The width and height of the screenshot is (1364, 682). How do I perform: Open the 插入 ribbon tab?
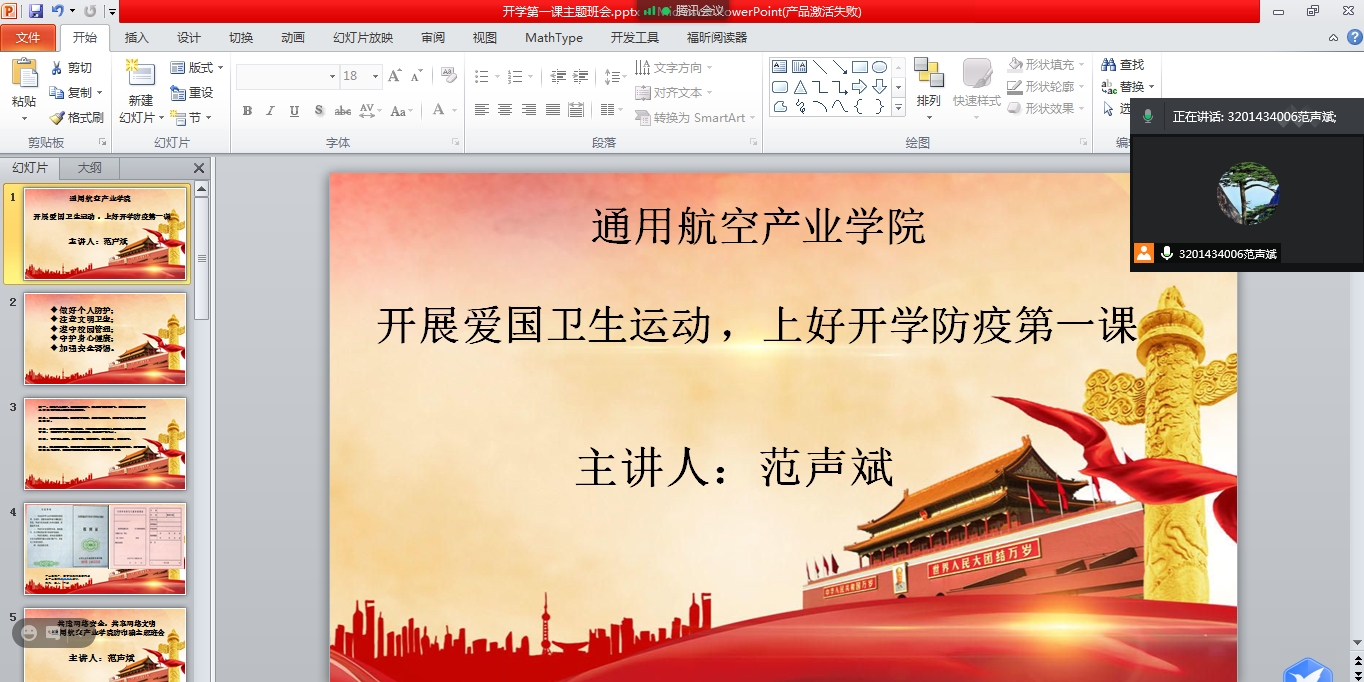tap(136, 38)
